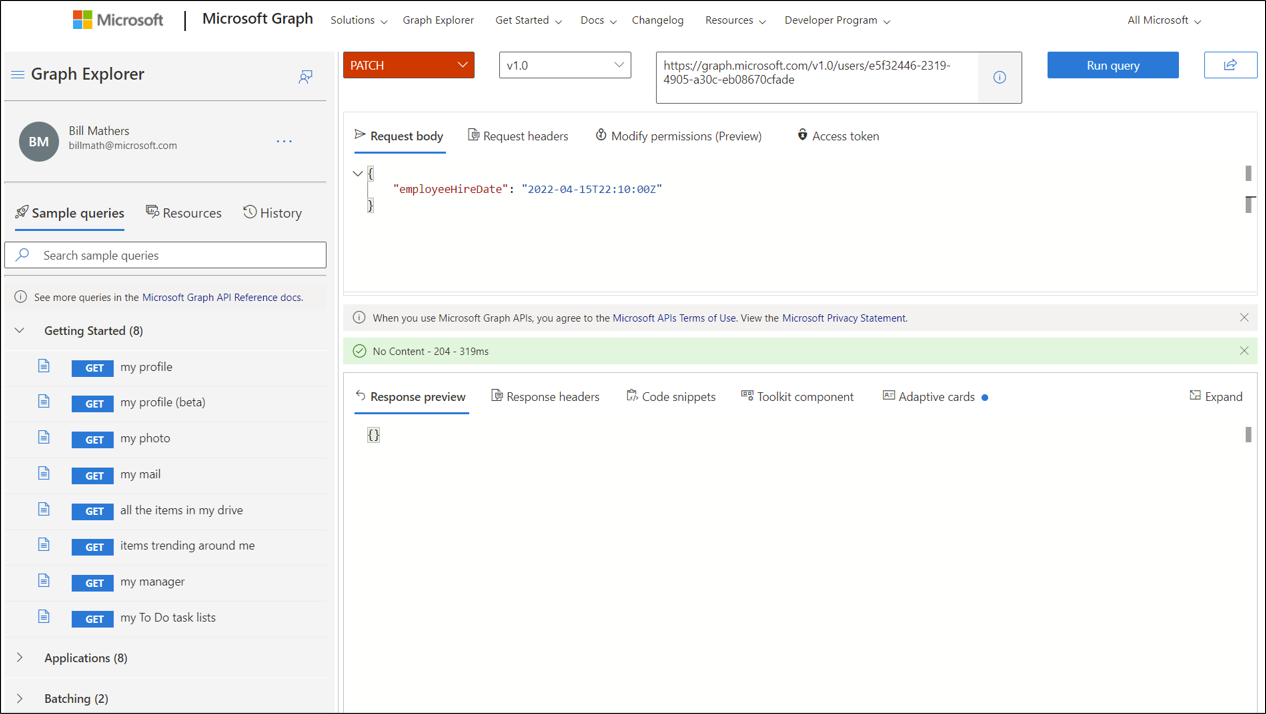Open the Graph Explorer navigation link
Screen dimensions: 1266x714
click(x=438, y=20)
